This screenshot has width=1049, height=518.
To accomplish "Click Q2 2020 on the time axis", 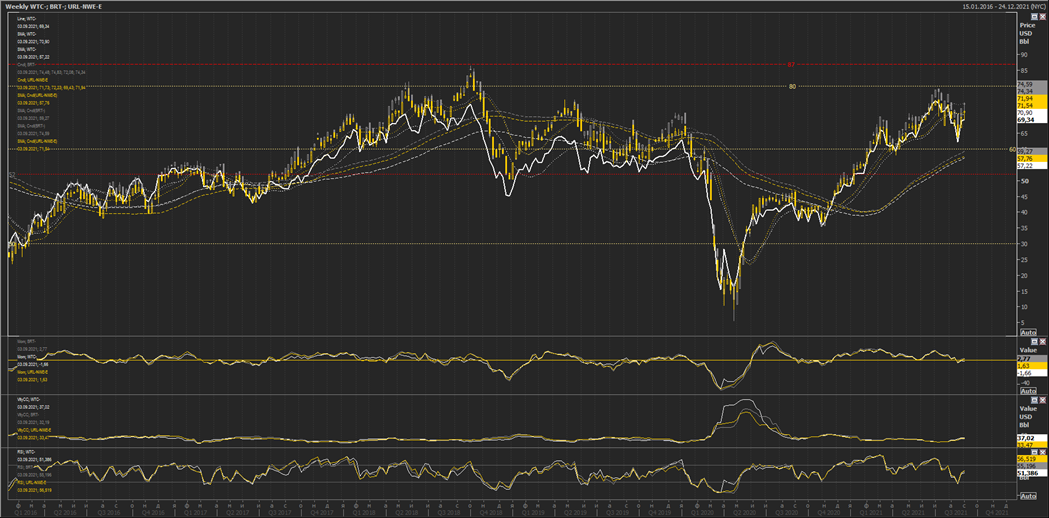I will point(747,512).
